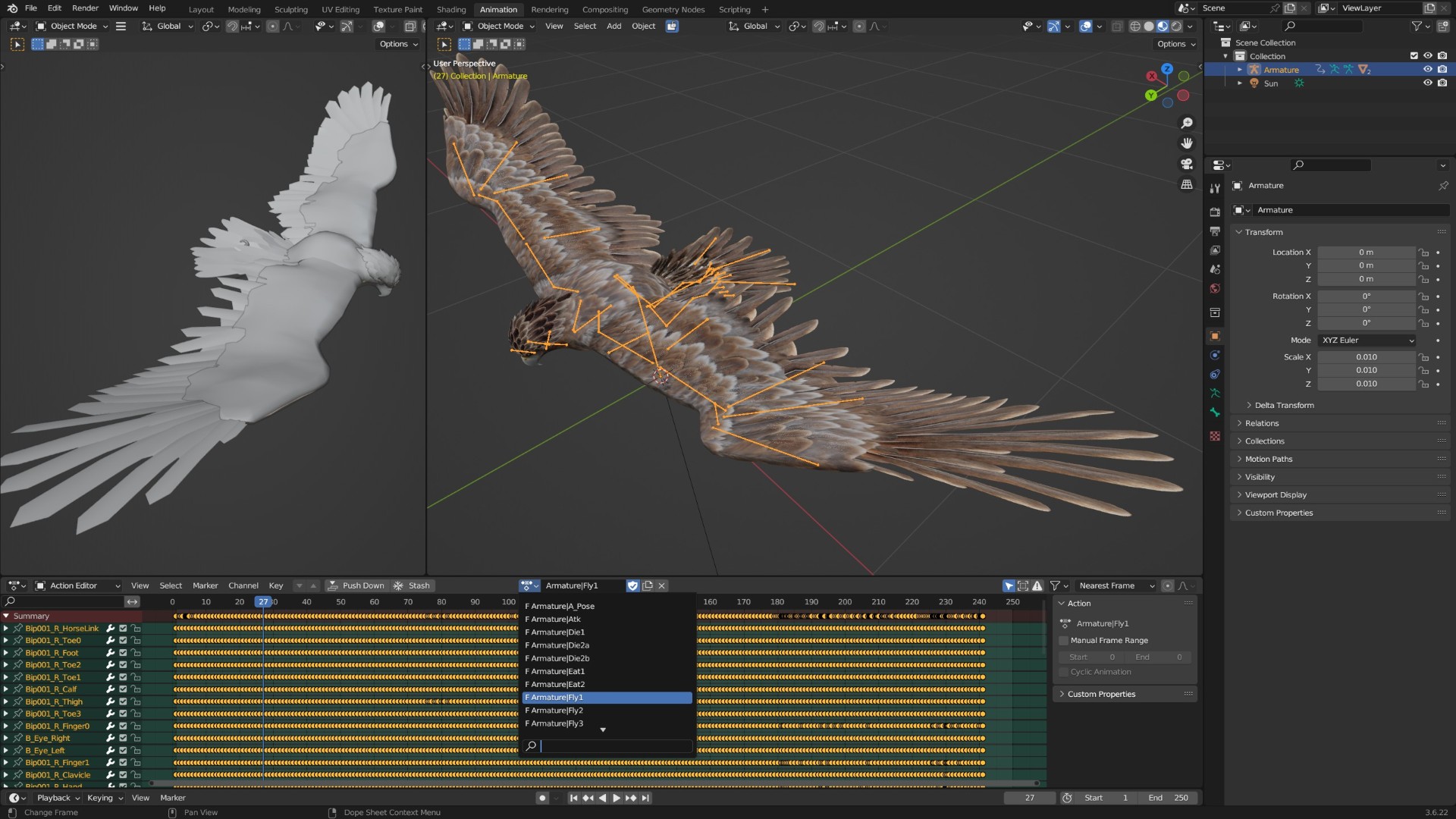This screenshot has width=1456, height=819.
Task: Open the Nearest Frame snapping dropdown
Action: point(1116,585)
